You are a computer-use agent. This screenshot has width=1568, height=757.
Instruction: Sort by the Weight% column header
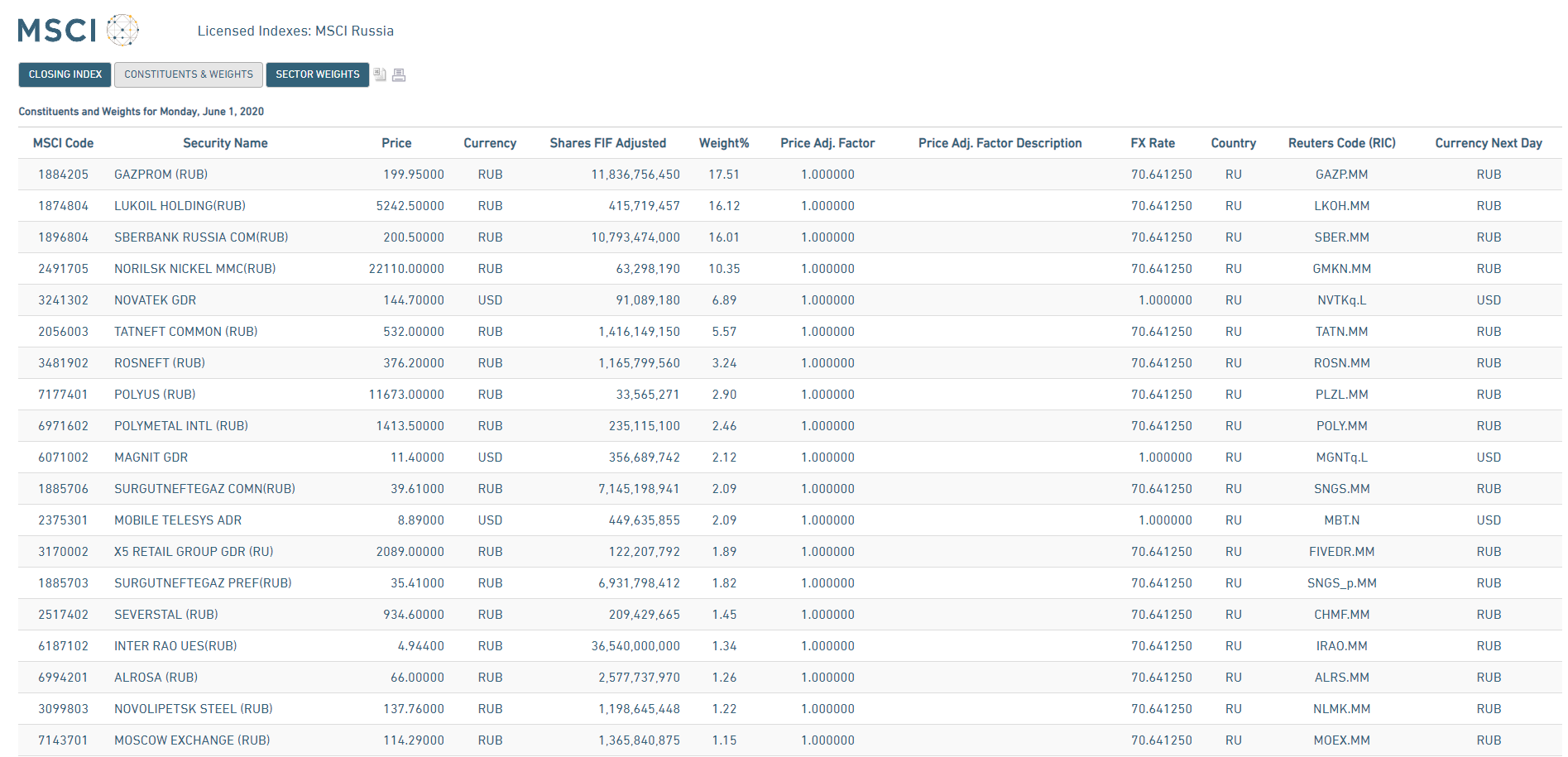723,143
